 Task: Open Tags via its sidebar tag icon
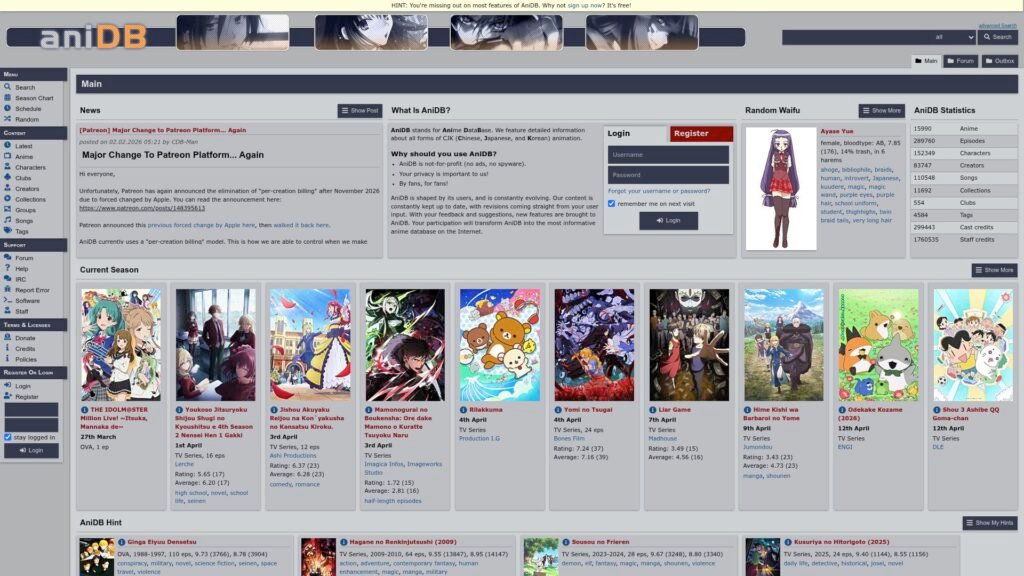click(x=8, y=231)
